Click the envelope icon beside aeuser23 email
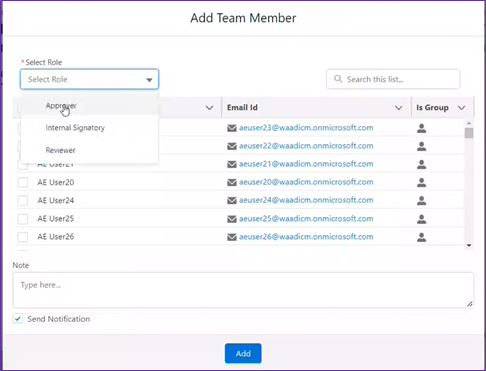The height and width of the screenshot is (371, 486). coord(232,128)
